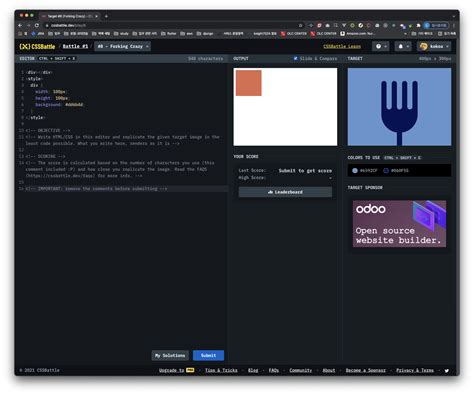Click the extensions puzzle-piece icon

pyautogui.click(x=419, y=25)
